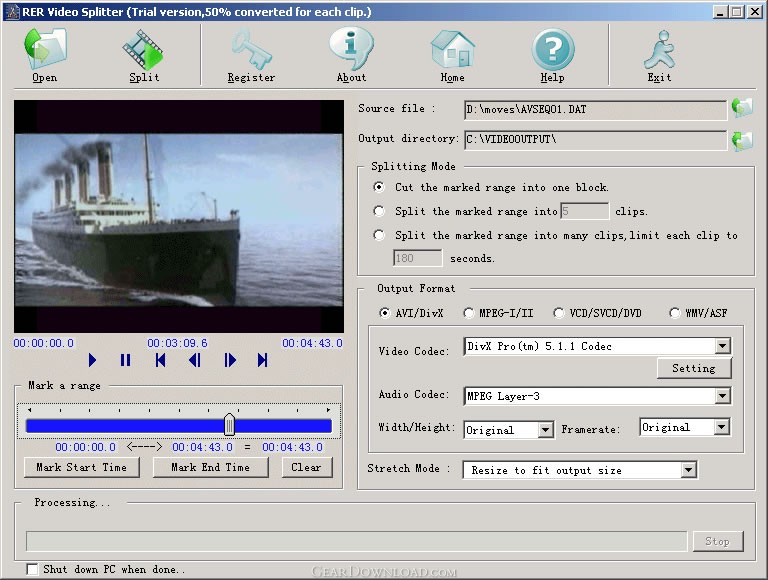Open the Stretch Mode dropdown
The image size is (768, 580).
(x=688, y=470)
